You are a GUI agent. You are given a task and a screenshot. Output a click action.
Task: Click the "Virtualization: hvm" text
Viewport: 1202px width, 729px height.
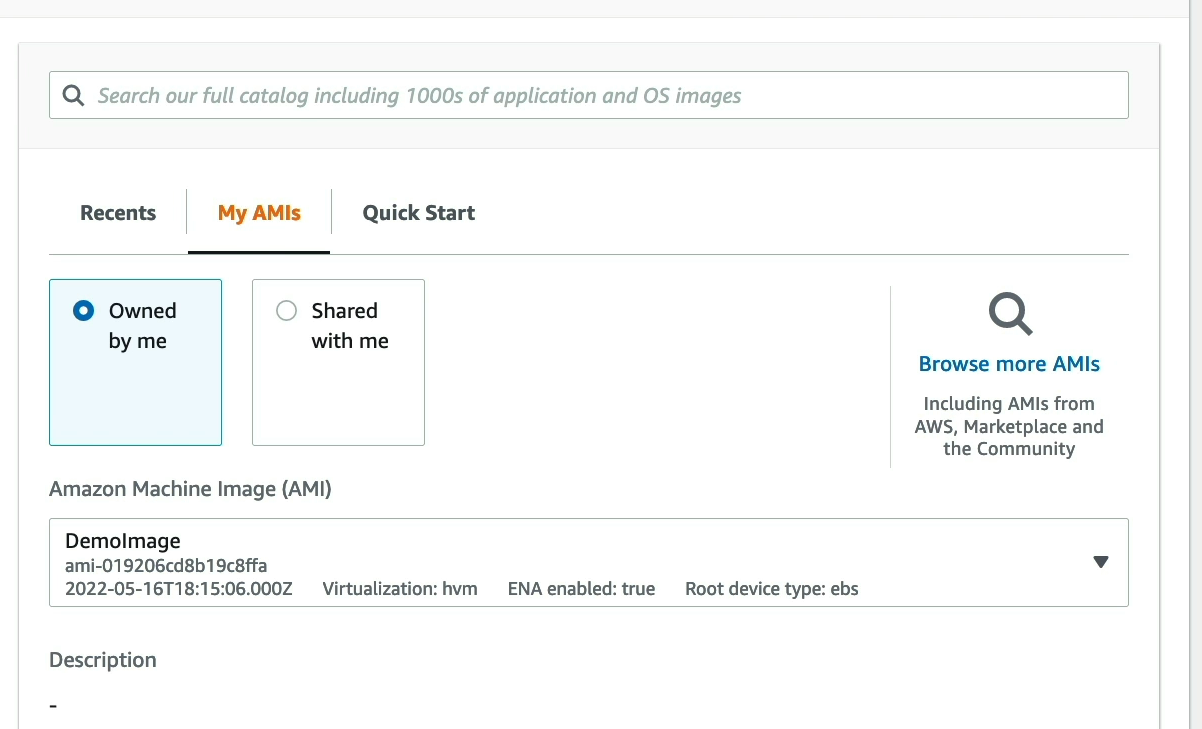(400, 589)
